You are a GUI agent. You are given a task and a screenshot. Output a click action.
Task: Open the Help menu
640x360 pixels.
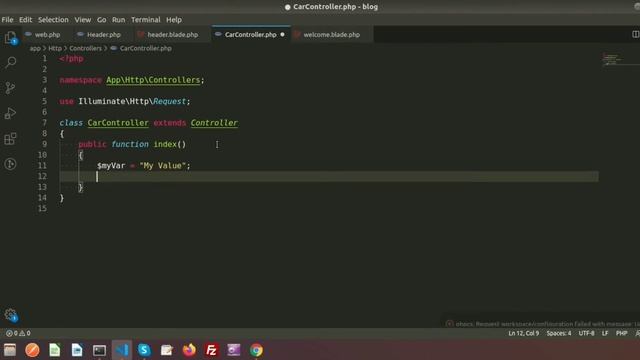coord(174,20)
